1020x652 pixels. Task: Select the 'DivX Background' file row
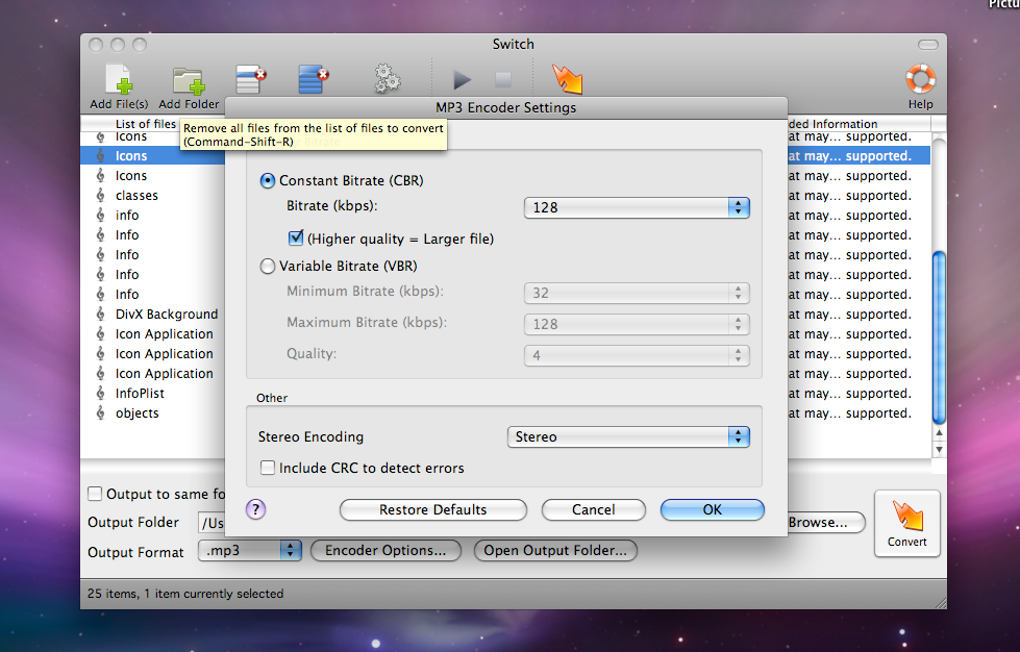click(x=153, y=314)
